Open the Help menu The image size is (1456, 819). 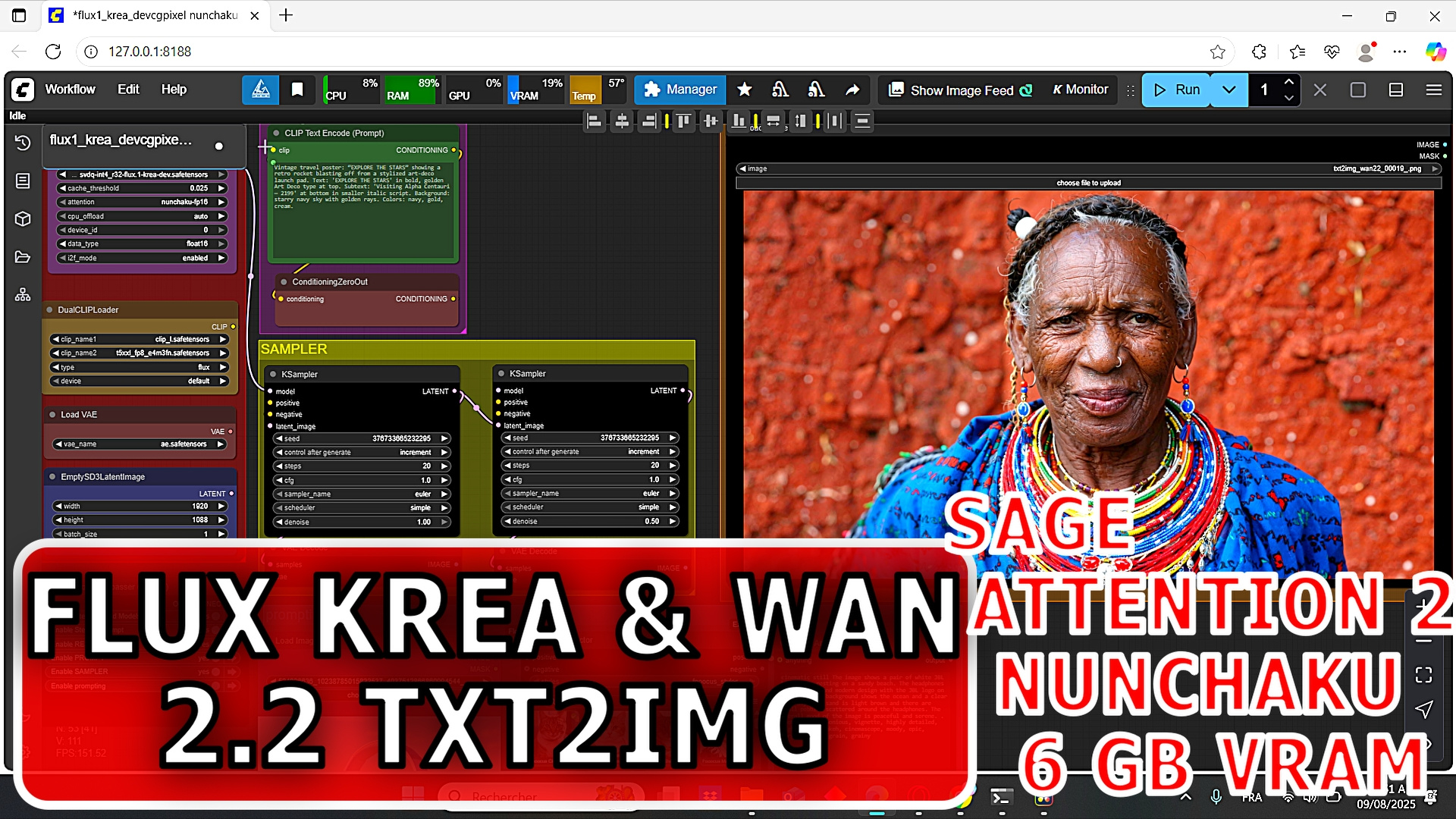[174, 89]
